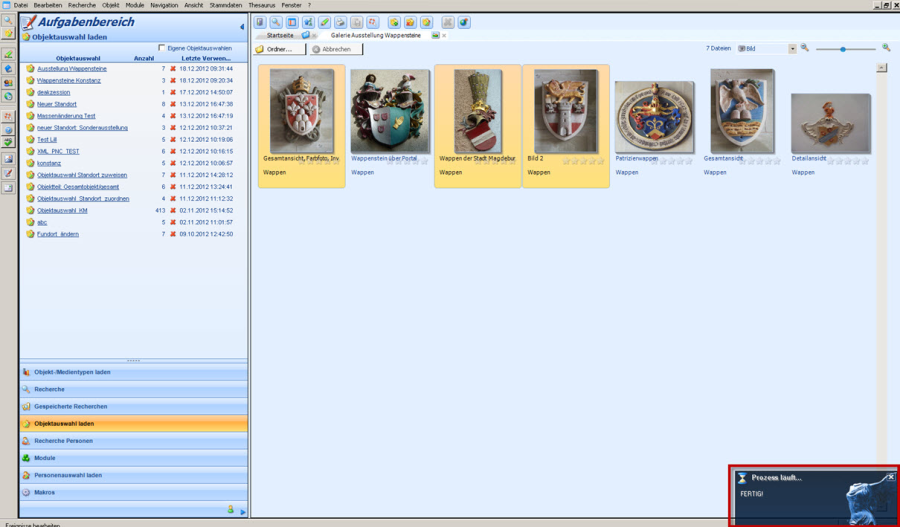Viewport: 900px width, 527px height.
Task: Expand the 'Personenauswahl laden' section
Action: click(134, 475)
